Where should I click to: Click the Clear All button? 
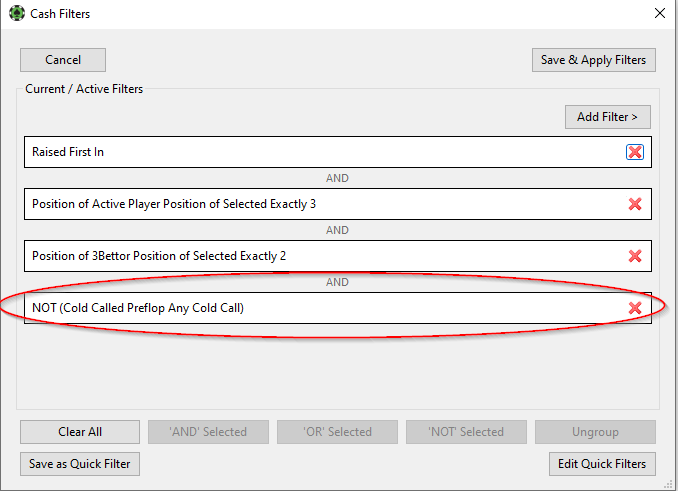pyautogui.click(x=80, y=432)
